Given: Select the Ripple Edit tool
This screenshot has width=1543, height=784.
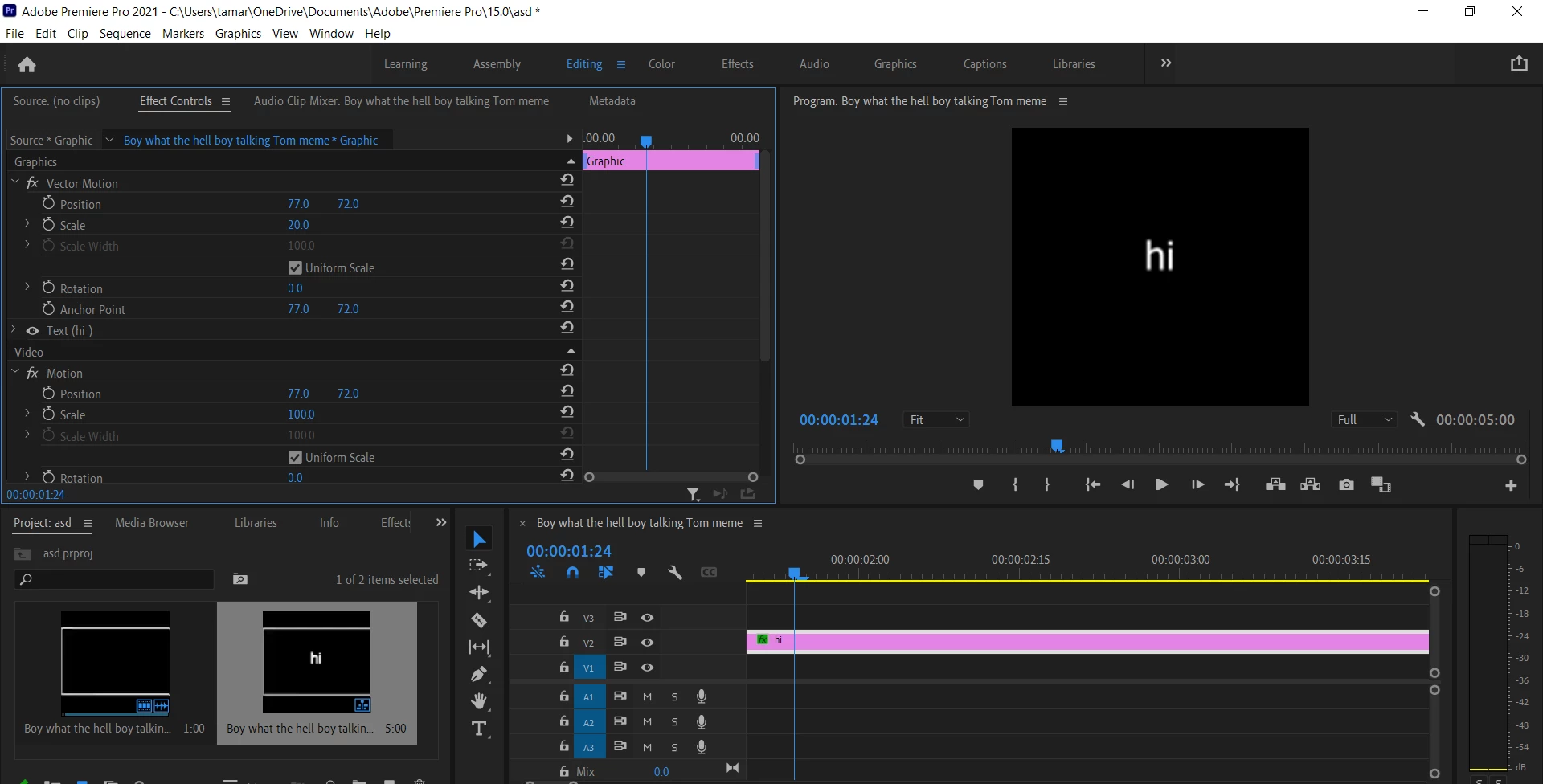Looking at the screenshot, I should pos(479,593).
